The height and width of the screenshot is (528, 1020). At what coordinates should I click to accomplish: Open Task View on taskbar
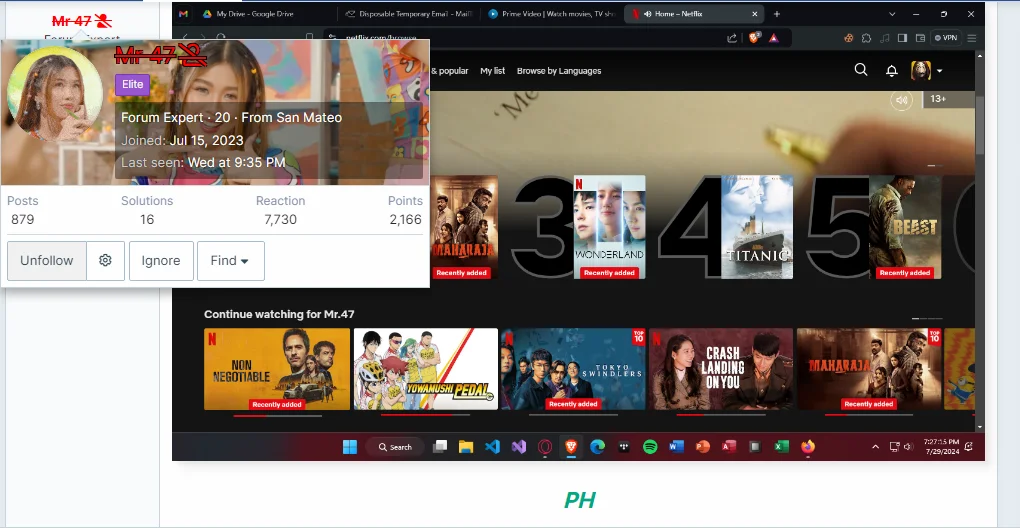[440, 447]
